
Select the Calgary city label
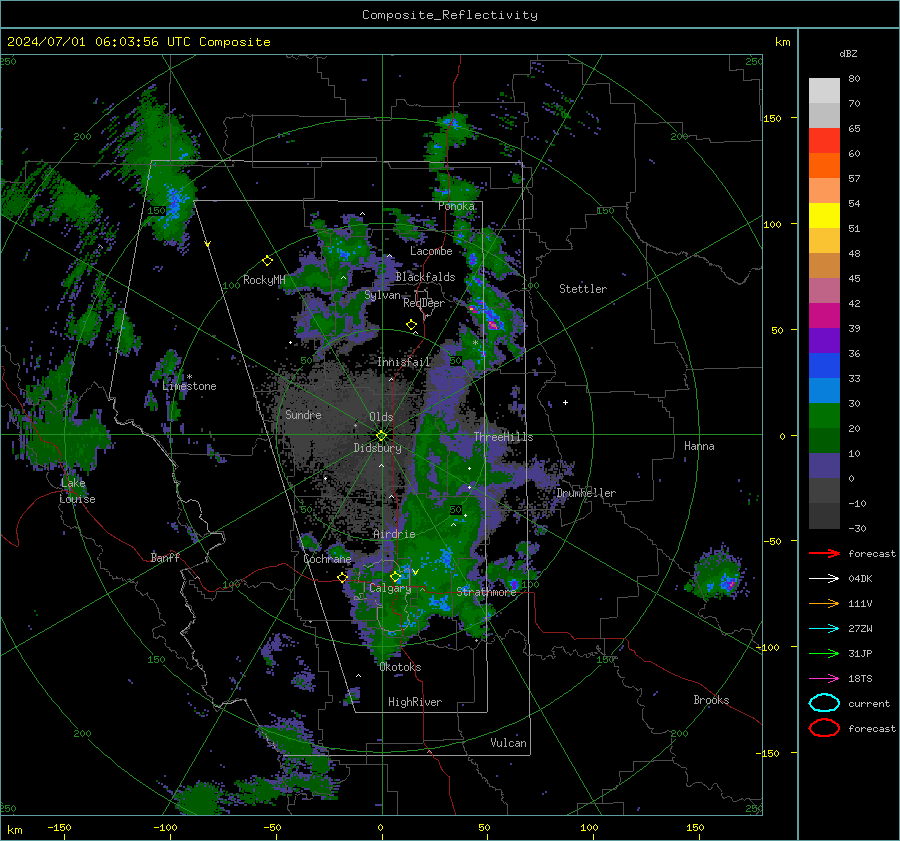click(390, 588)
